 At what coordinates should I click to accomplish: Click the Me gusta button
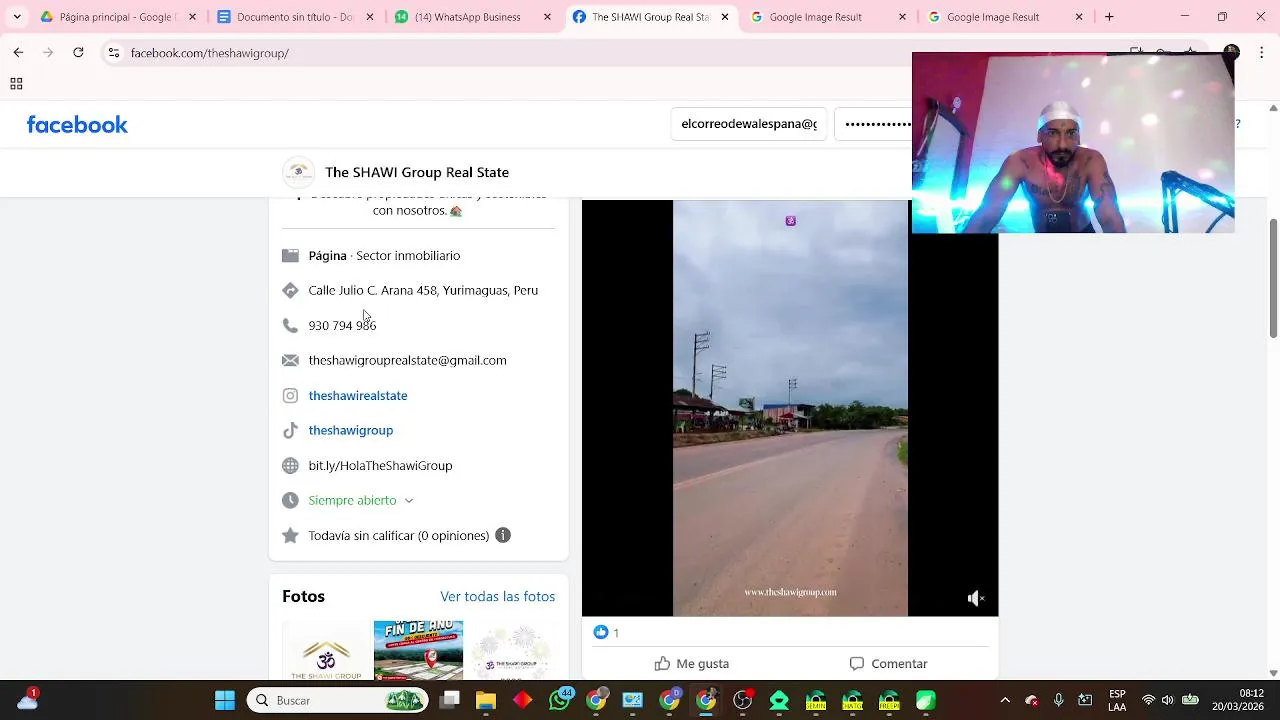tap(692, 663)
